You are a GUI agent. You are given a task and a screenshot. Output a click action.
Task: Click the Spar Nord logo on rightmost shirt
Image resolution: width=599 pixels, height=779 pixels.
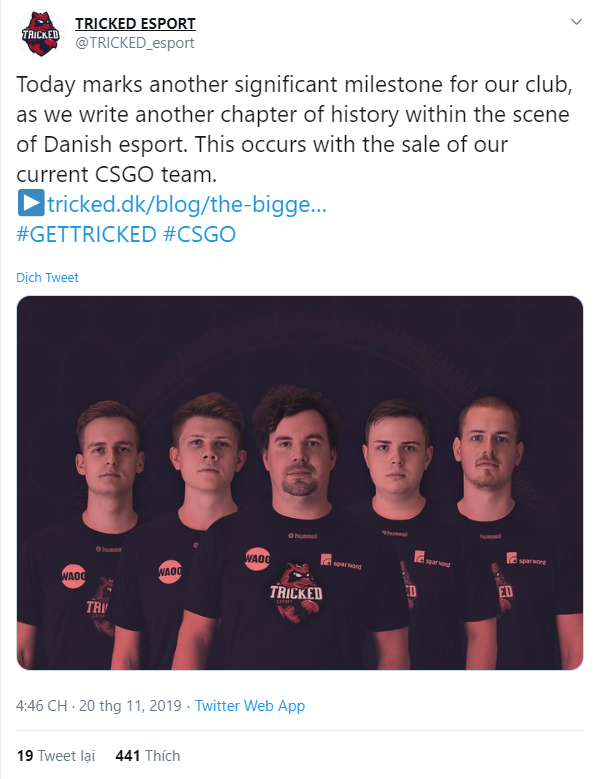[x=526, y=559]
